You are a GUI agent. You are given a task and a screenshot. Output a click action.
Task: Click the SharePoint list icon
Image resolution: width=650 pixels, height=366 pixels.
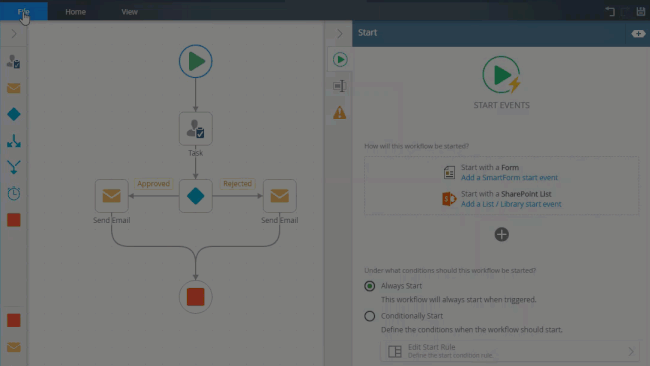click(449, 199)
